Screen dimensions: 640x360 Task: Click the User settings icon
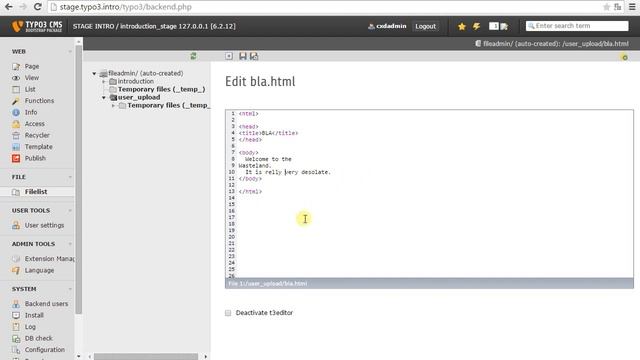[x=16, y=225]
